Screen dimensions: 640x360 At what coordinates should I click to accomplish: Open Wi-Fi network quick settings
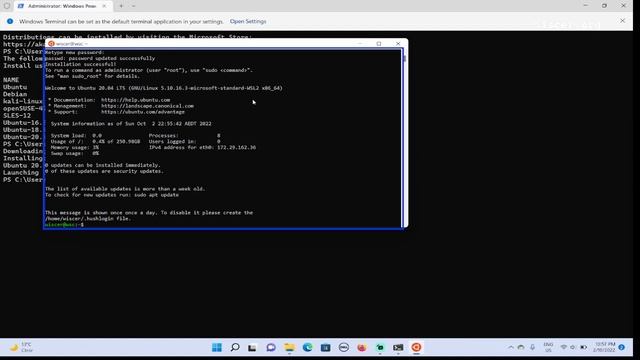click(564, 347)
